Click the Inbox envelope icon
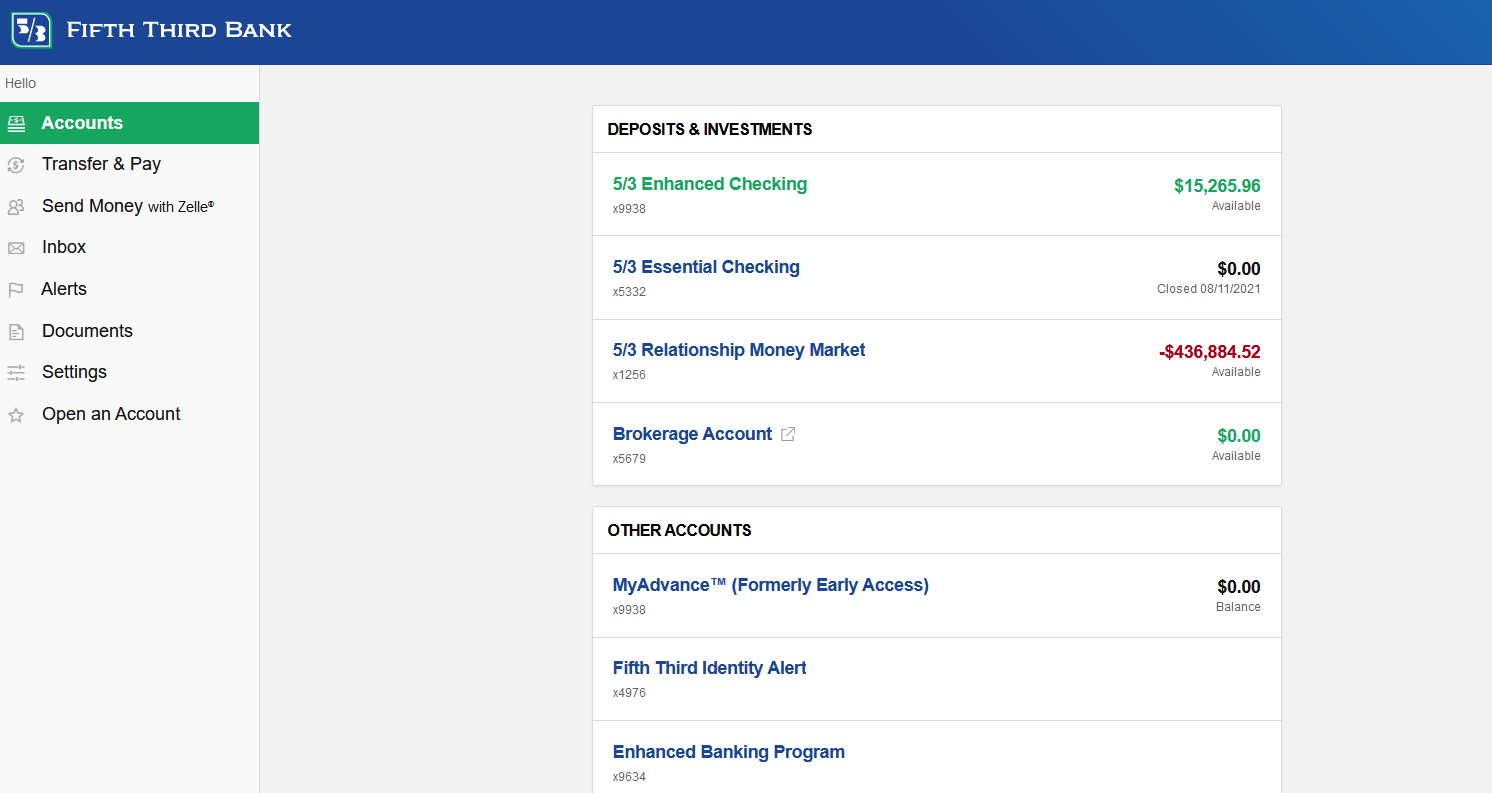This screenshot has height=793, width=1492. tap(16, 248)
